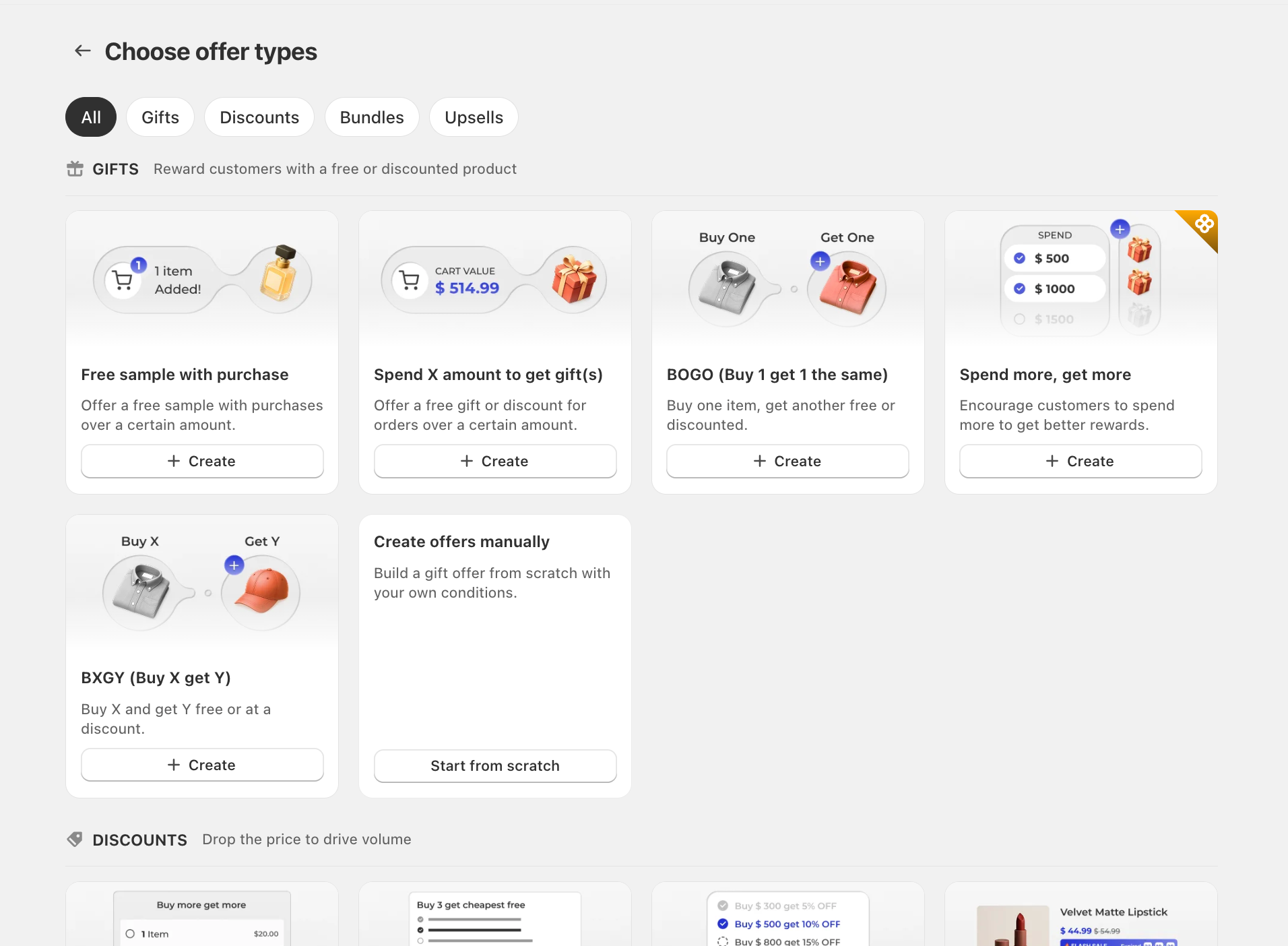Select the $ 1000 checked spend tier
The height and width of the screenshot is (946, 1288).
click(x=1054, y=288)
